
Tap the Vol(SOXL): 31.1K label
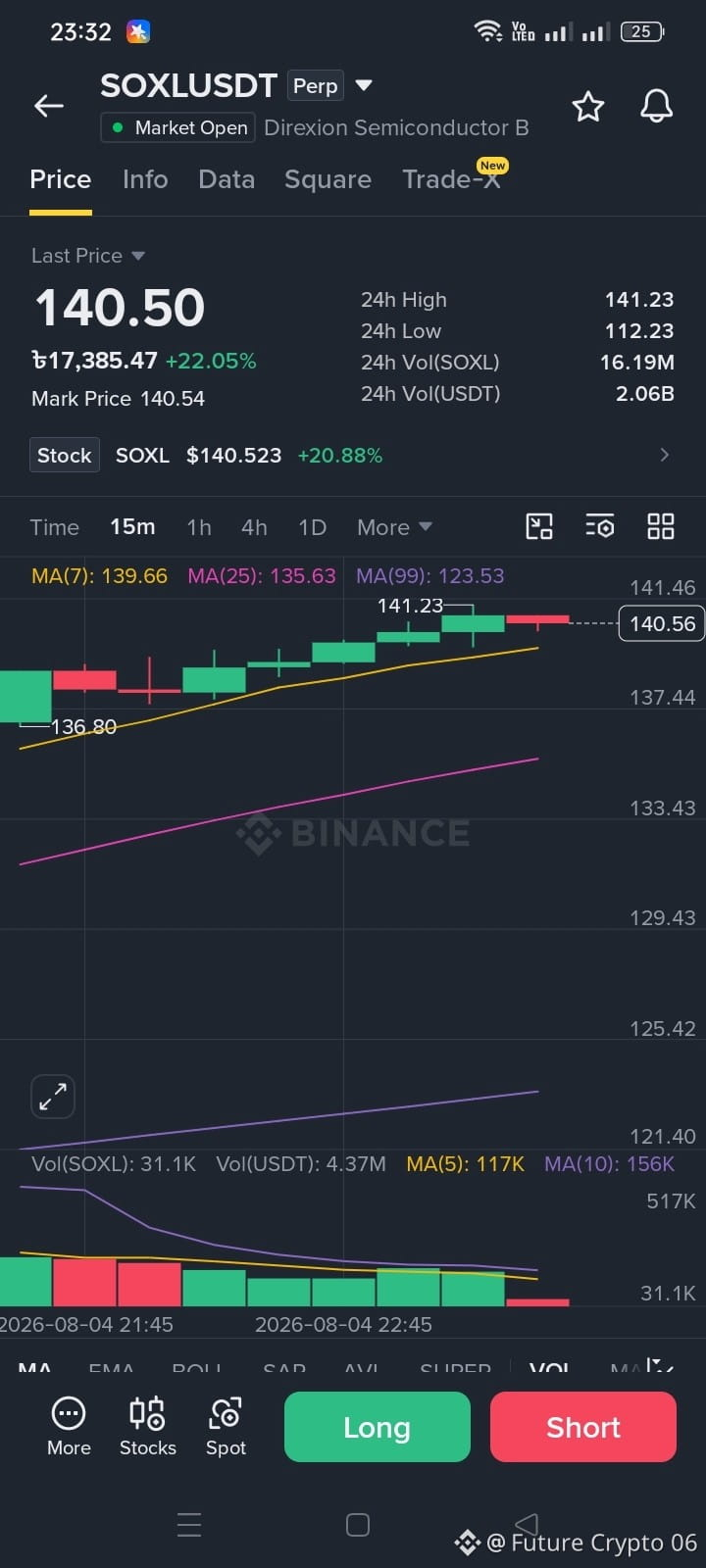coord(114,1164)
